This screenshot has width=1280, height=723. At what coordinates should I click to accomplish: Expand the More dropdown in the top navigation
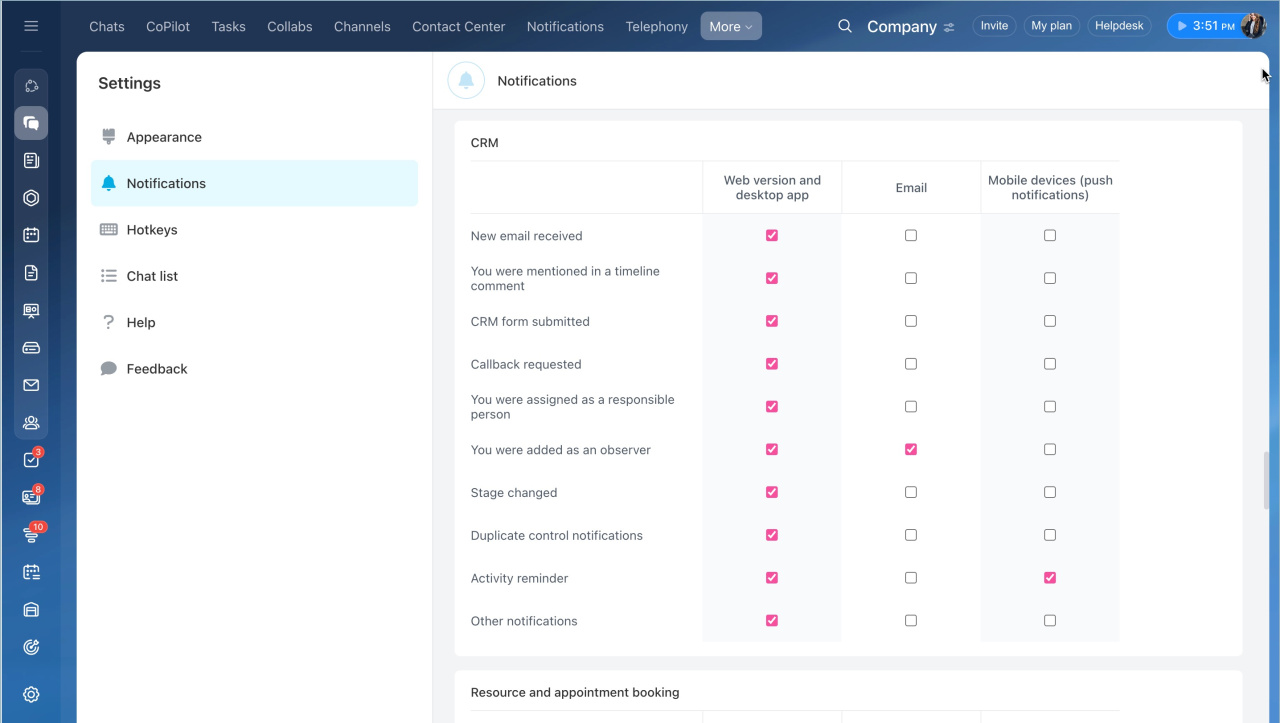tap(730, 27)
